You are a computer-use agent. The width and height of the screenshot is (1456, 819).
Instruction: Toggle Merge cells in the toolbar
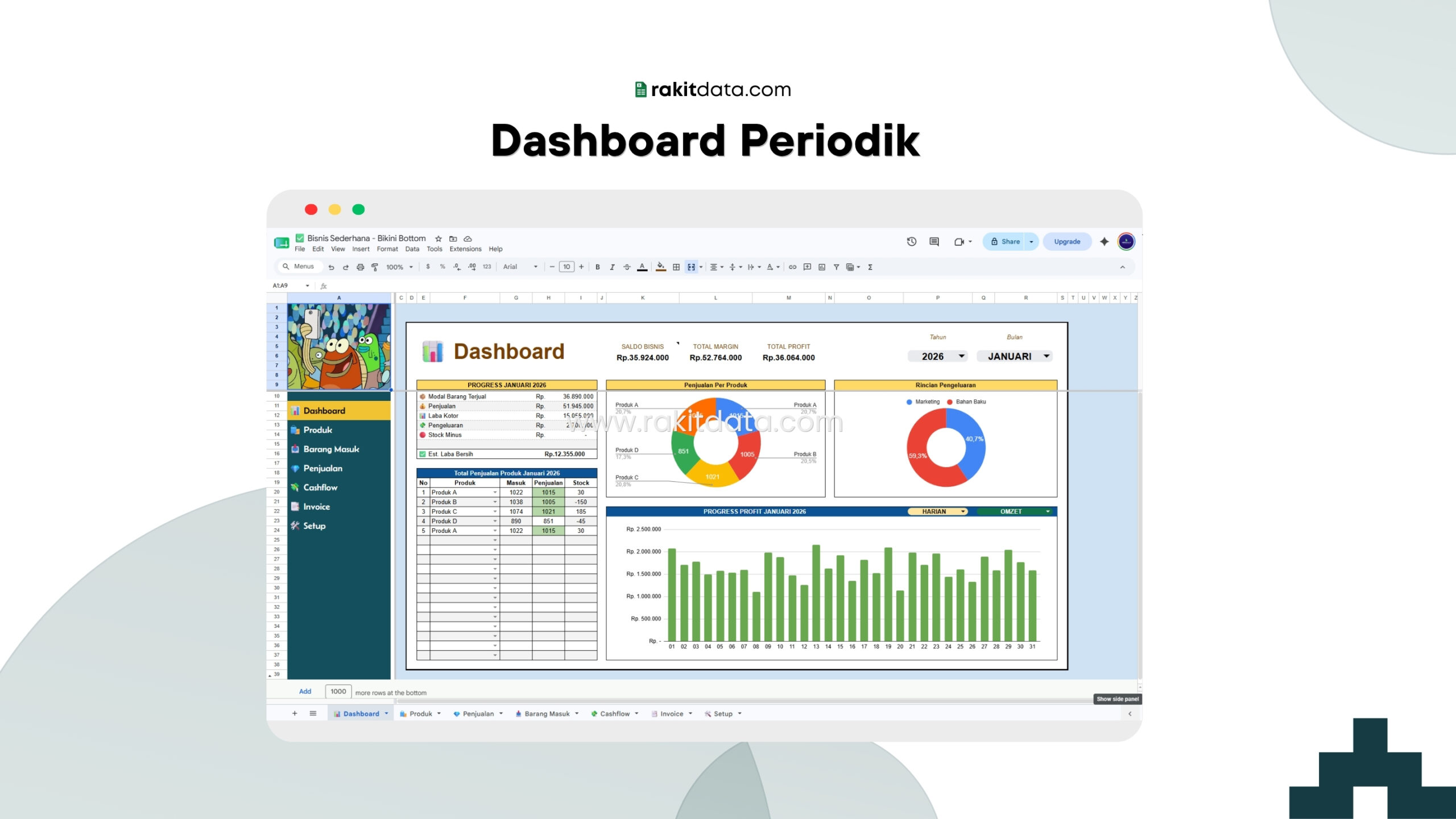tap(691, 267)
